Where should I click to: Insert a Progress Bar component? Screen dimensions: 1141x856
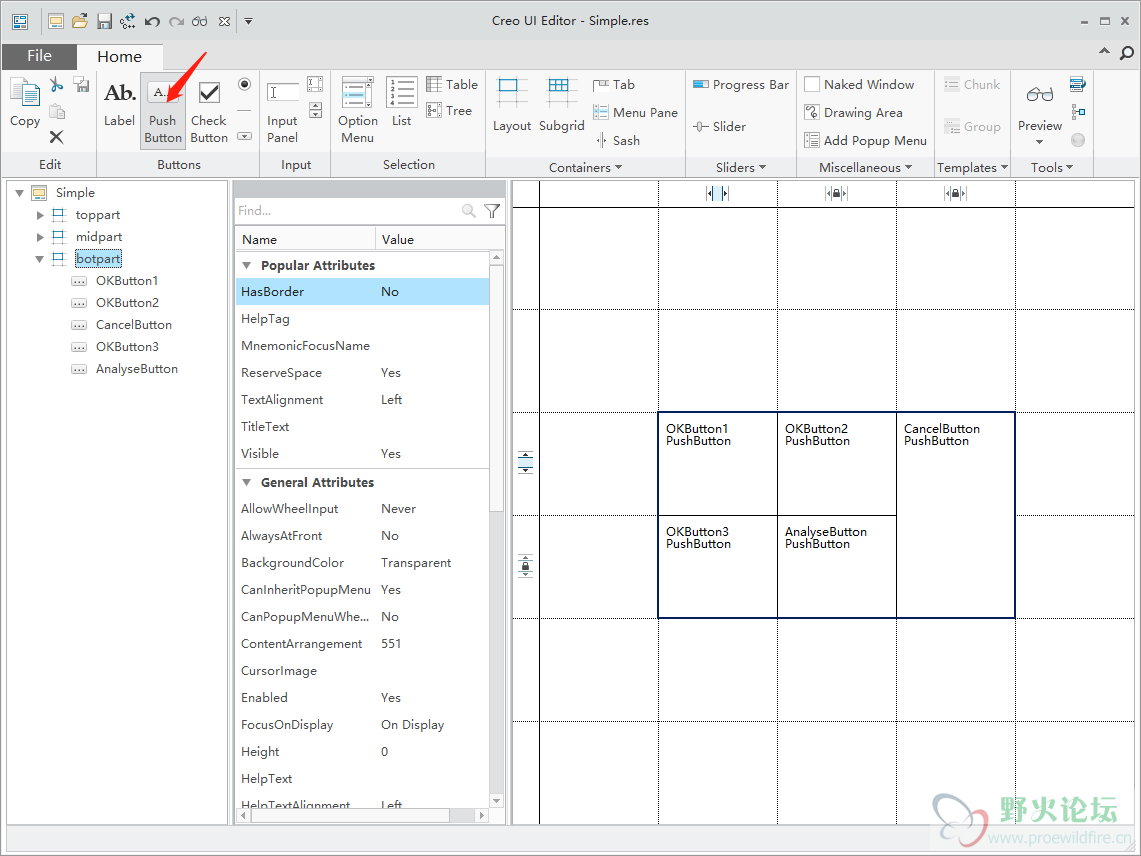pos(741,84)
